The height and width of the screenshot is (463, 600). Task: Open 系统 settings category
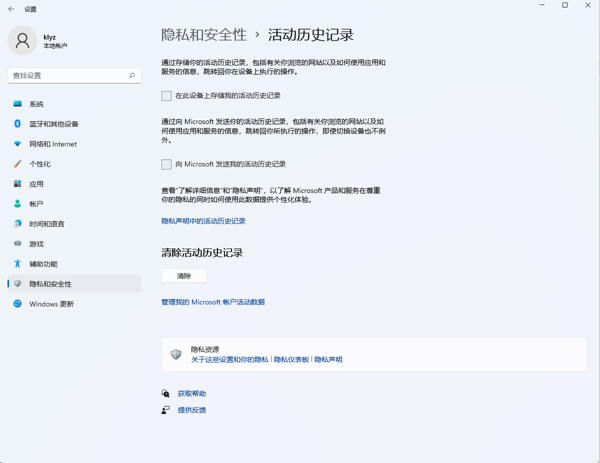point(74,104)
